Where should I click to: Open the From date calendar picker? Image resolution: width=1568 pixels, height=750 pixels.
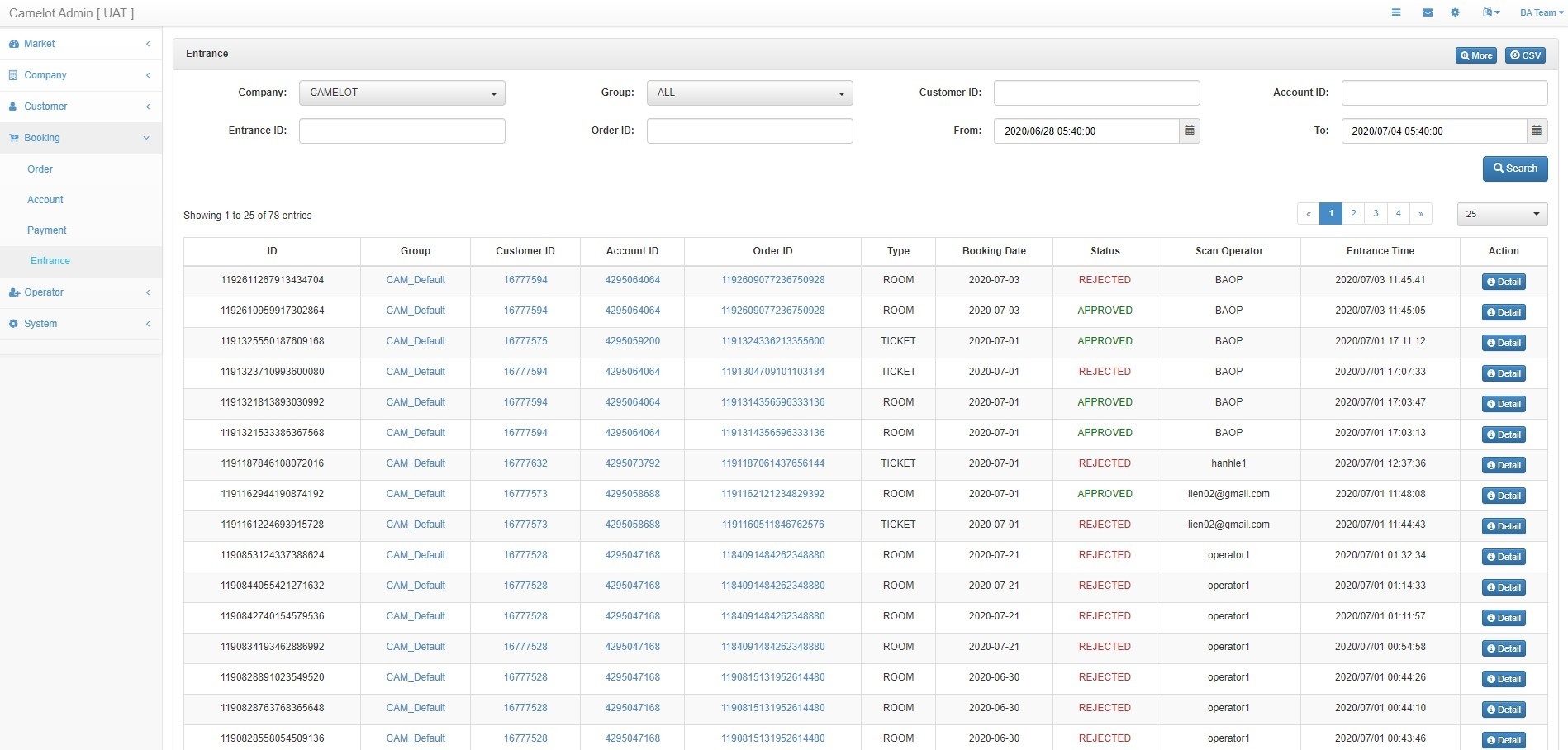coord(1189,131)
